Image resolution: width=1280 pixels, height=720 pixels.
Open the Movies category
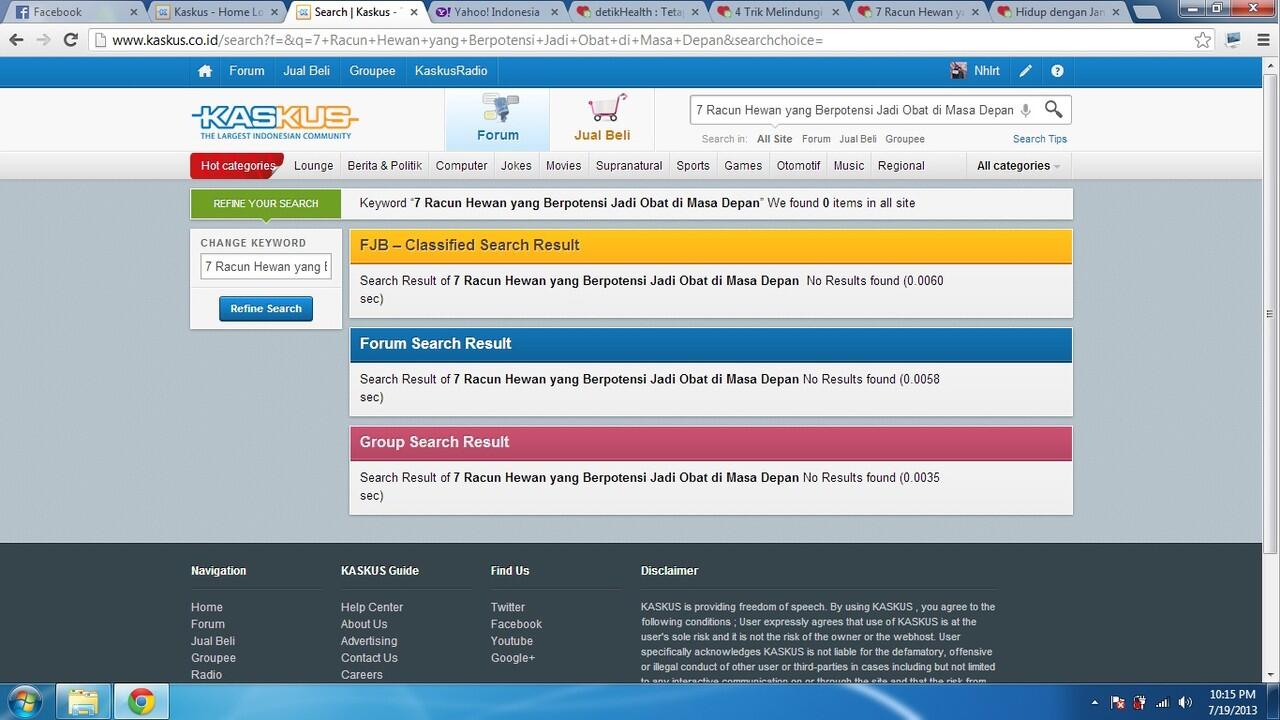click(564, 166)
